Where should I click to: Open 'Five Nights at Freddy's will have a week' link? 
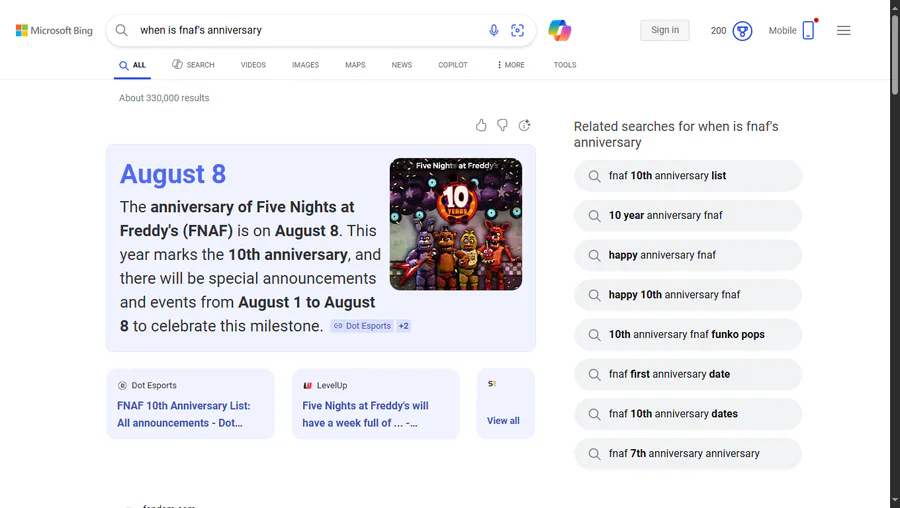click(x=366, y=414)
